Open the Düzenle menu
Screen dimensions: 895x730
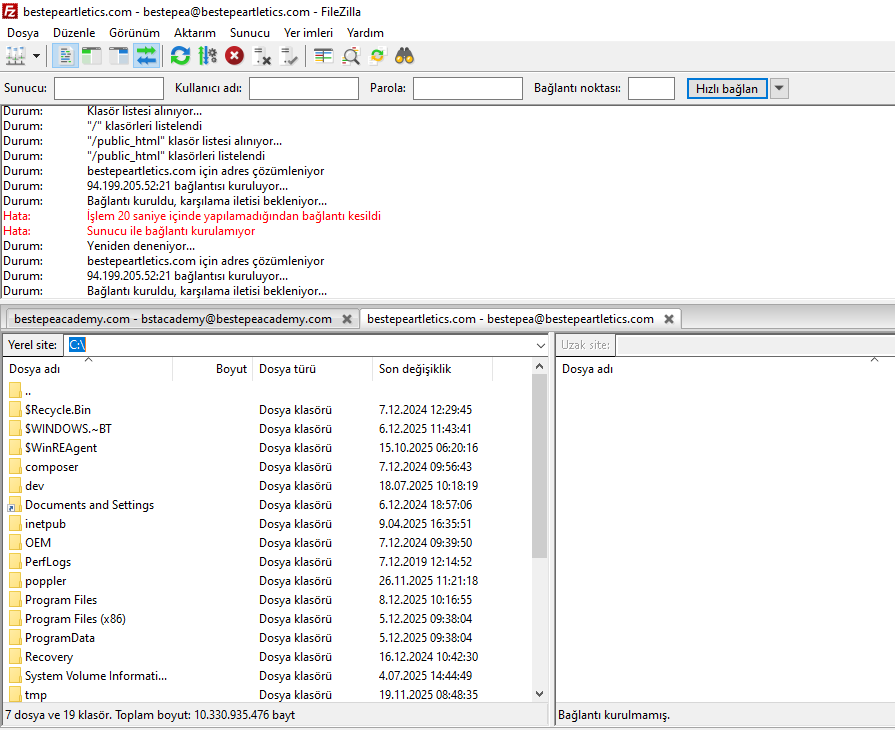(x=74, y=33)
